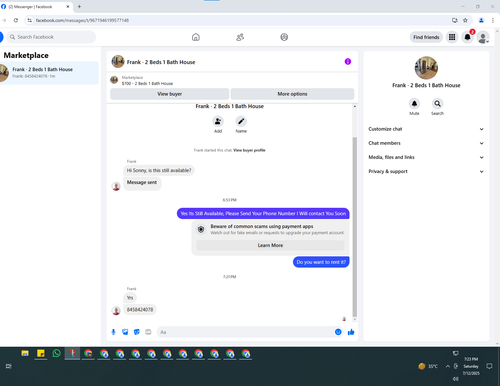Select the Frank - 2 Beds 1 Bath House conversation
Screen dimensions: 500x386
coord(49,73)
